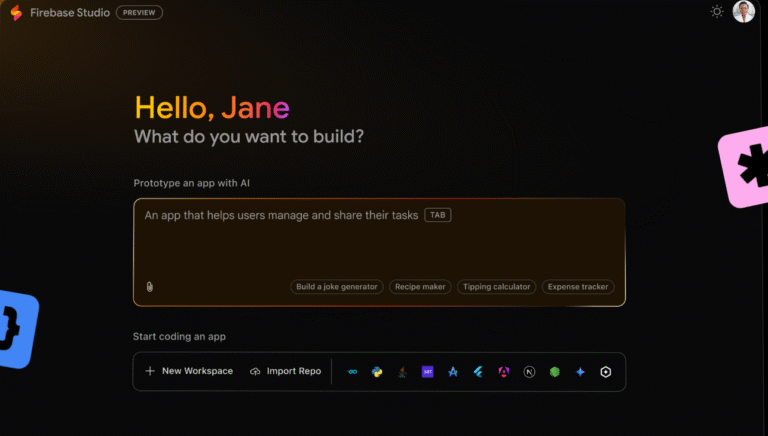Choose the white hexagon template icon
The image size is (768, 436).
[606, 372]
